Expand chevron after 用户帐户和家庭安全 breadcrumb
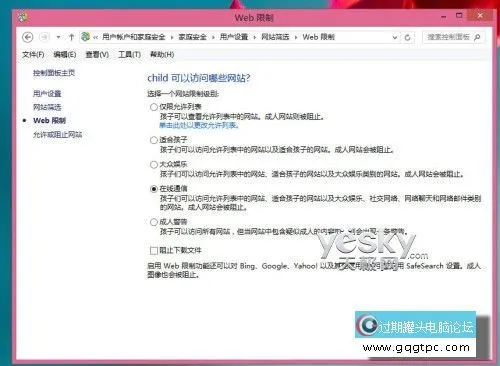The image size is (500, 366). click(x=172, y=37)
